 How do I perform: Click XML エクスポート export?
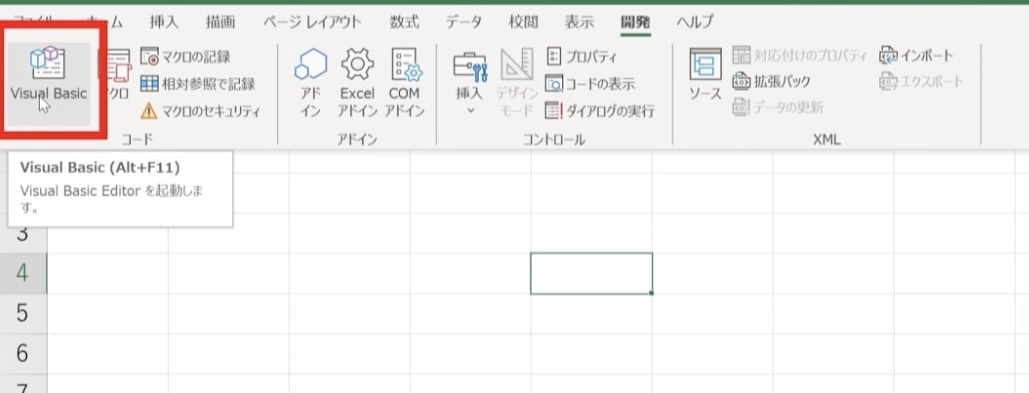(x=921, y=81)
